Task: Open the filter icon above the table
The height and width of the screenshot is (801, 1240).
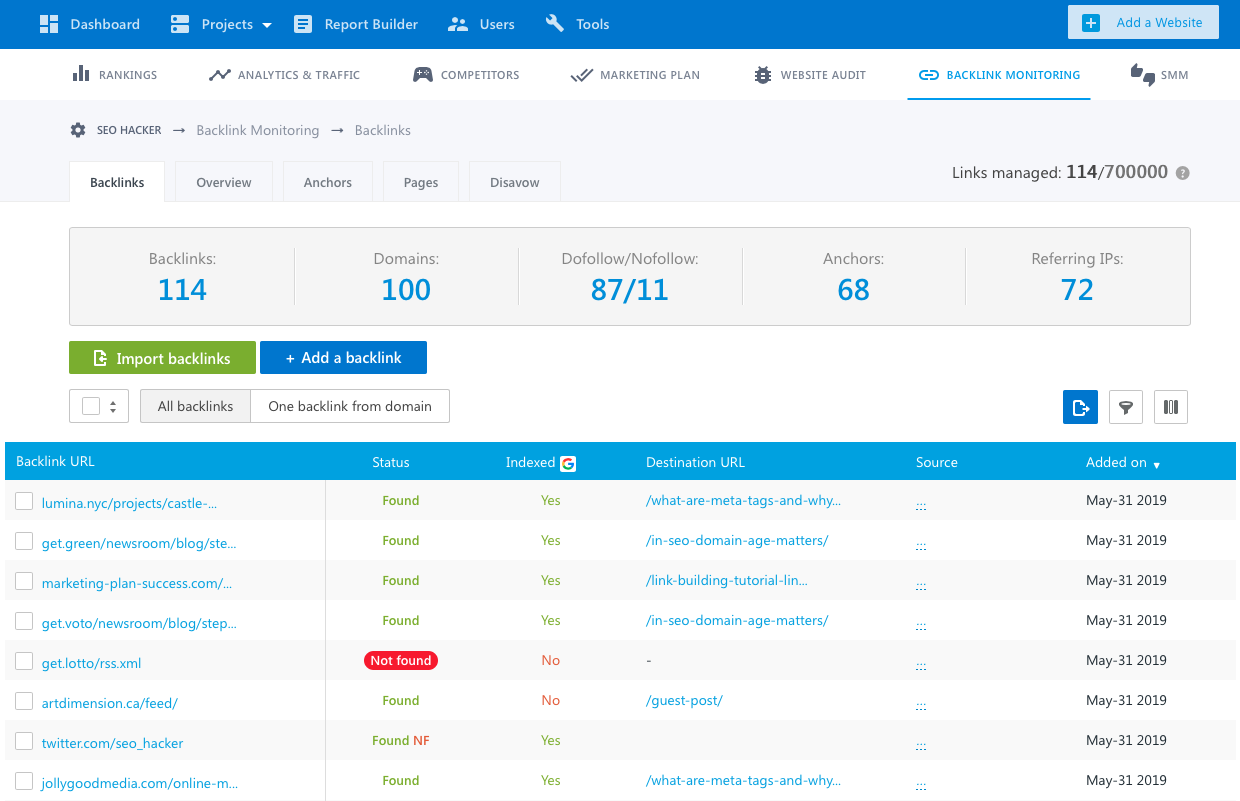Action: point(1125,407)
